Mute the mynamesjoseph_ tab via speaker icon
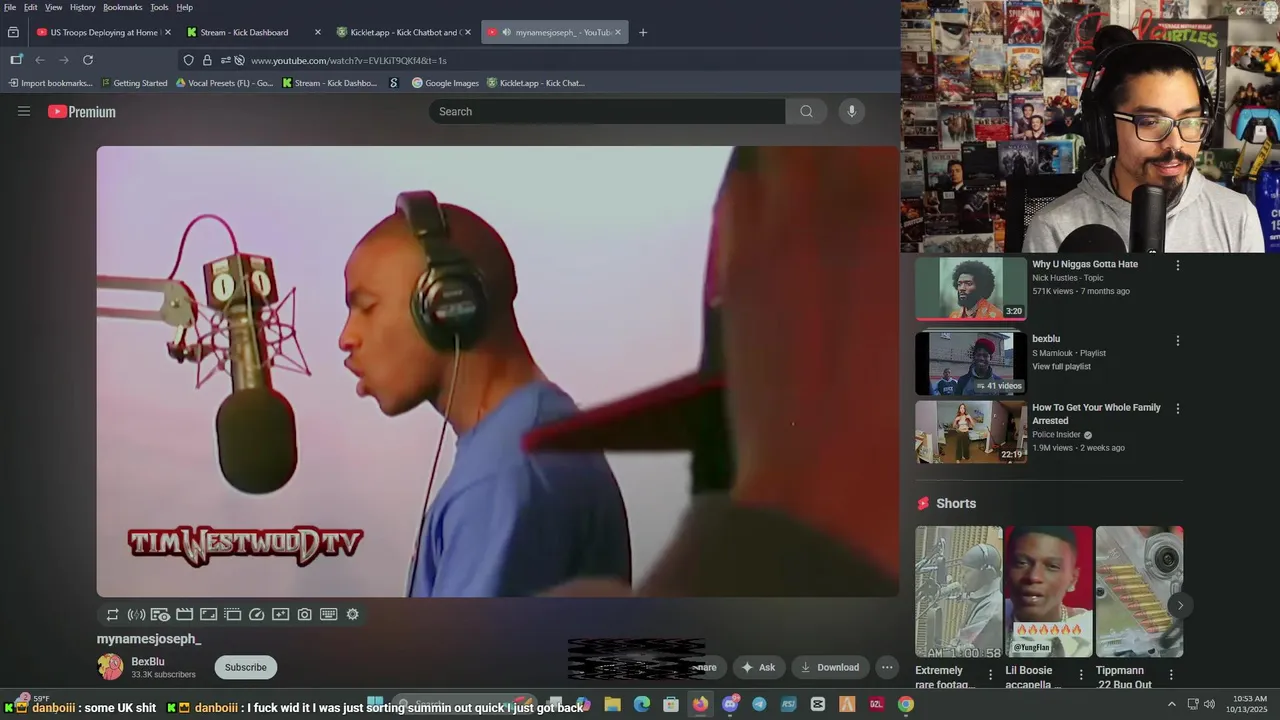The height and width of the screenshot is (720, 1280). click(x=506, y=32)
